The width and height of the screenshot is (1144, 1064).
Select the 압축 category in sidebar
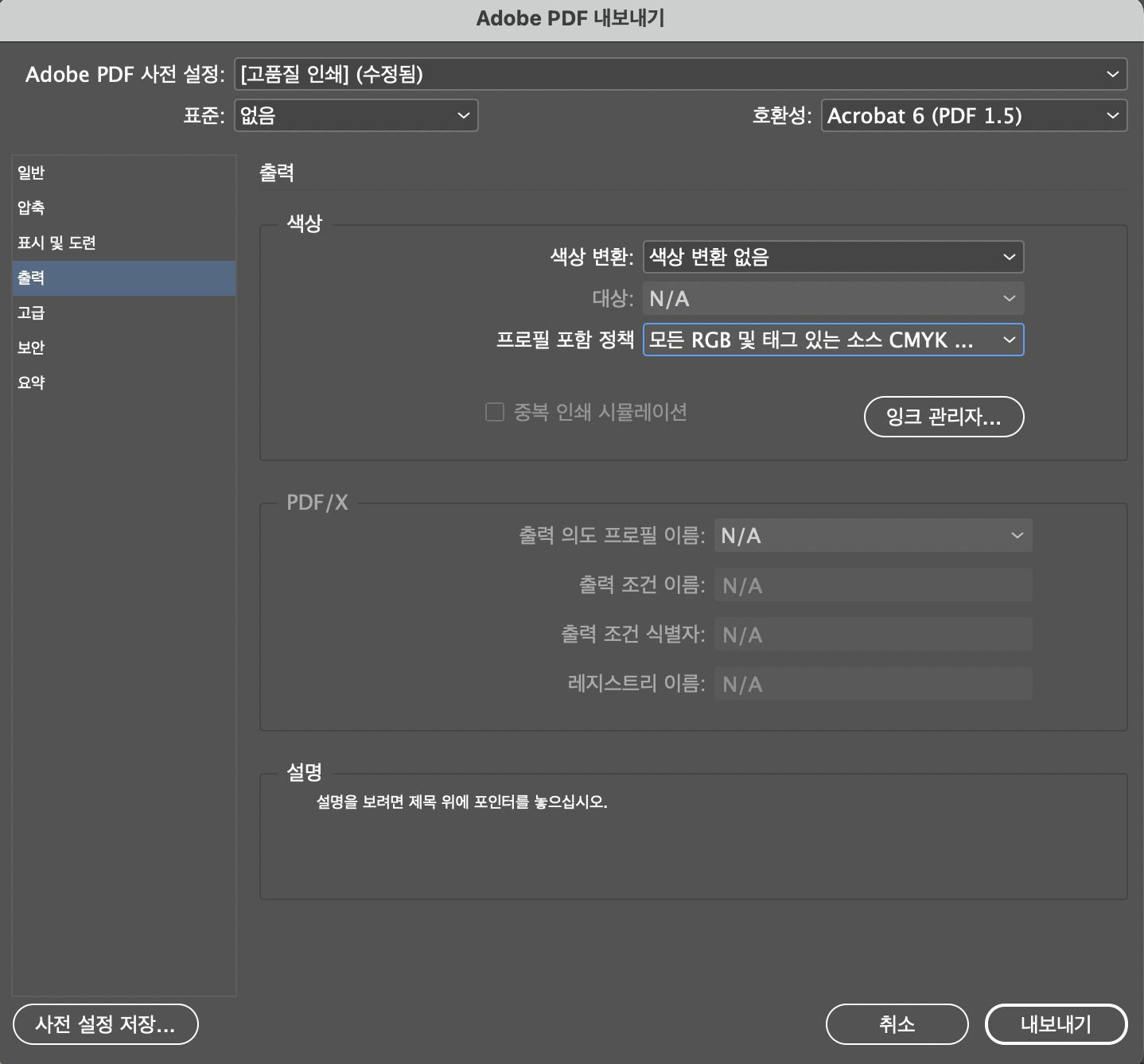(x=124, y=208)
